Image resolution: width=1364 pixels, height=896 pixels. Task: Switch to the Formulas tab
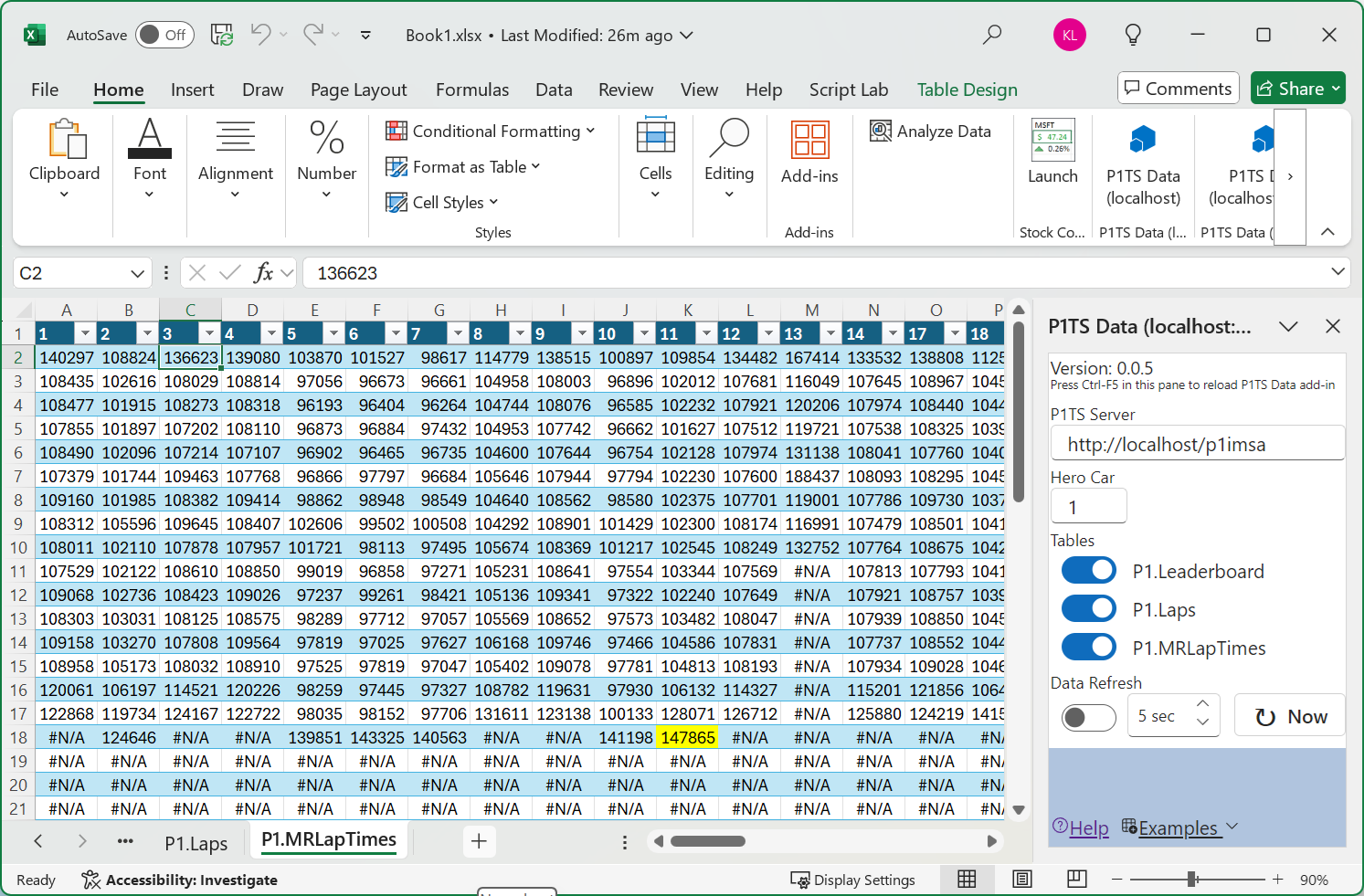point(472,90)
